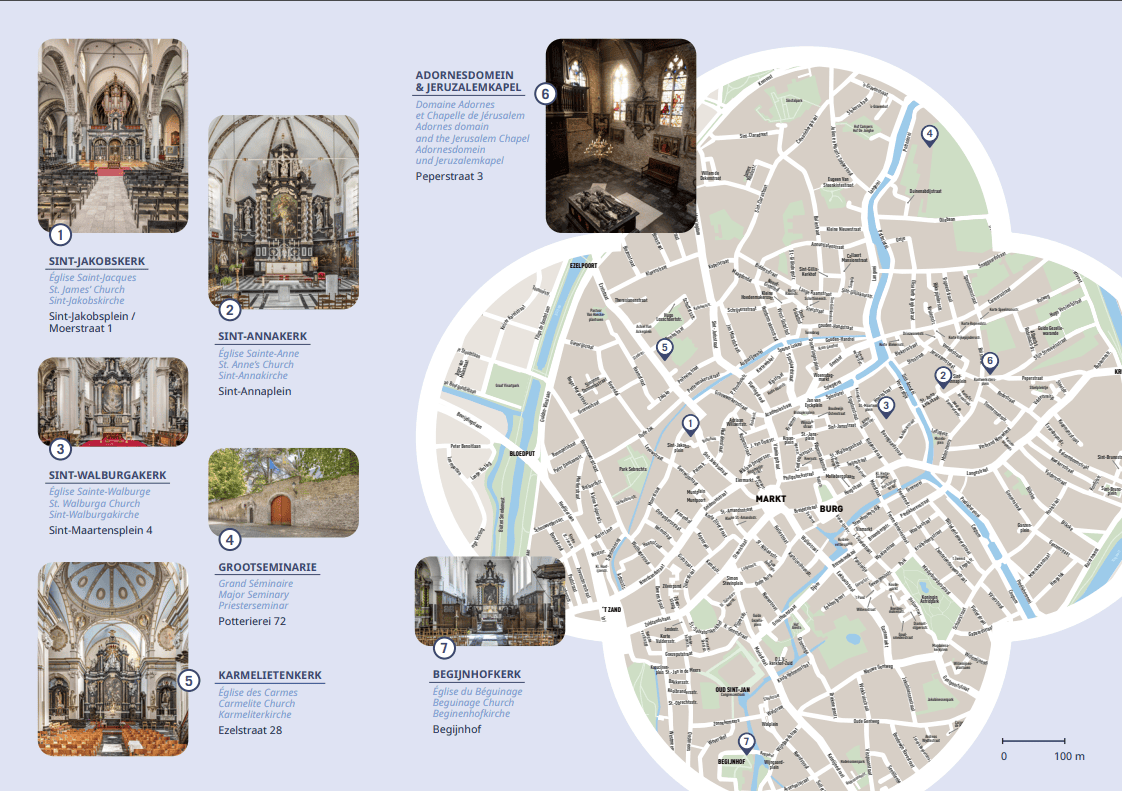The image size is (1122, 791).
Task: Click 'Priesterseminar' translation
Action: pyautogui.click(x=253, y=606)
